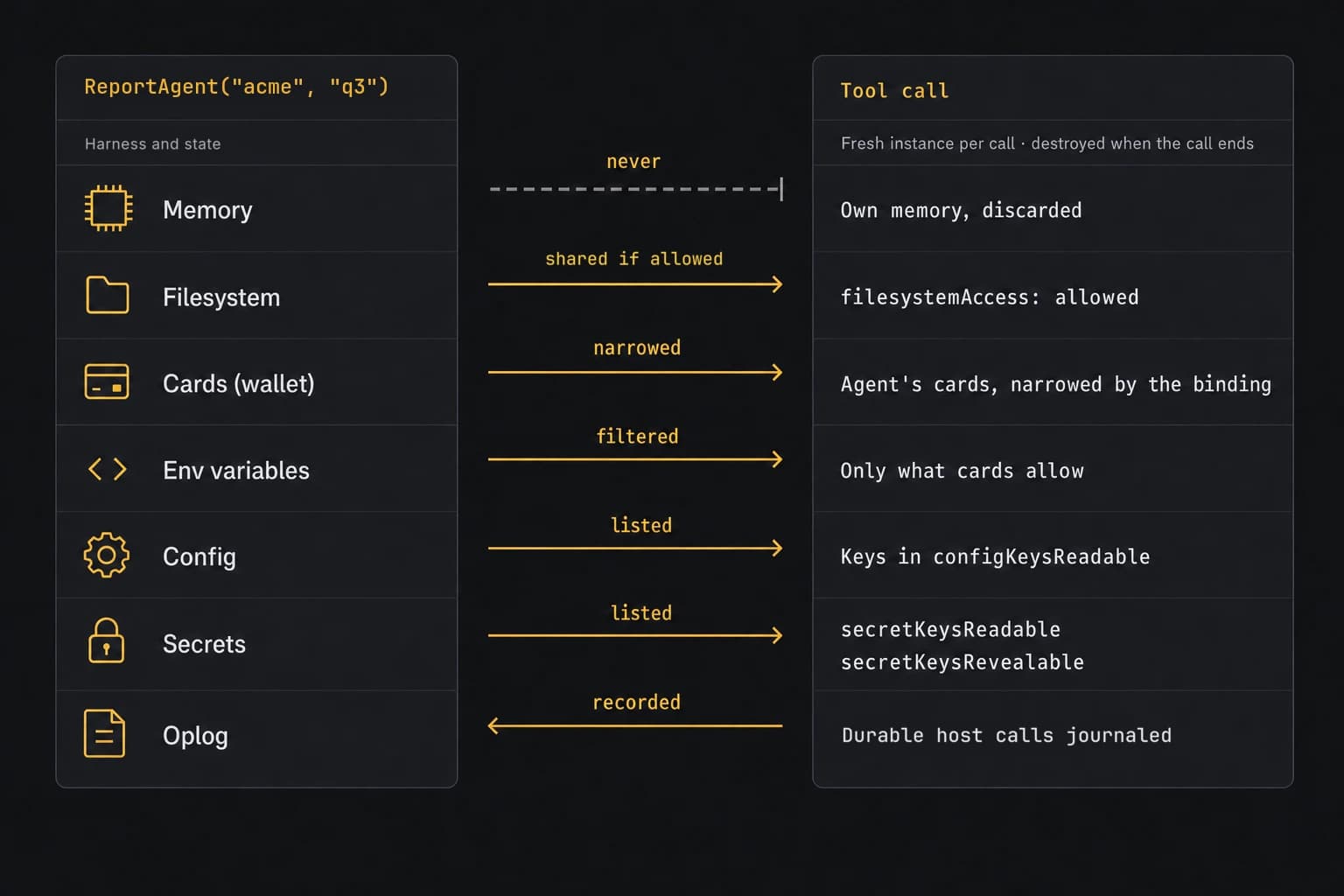Click the Secrets padlock icon
Image resolution: width=1344 pixels, height=896 pixels.
107,640
